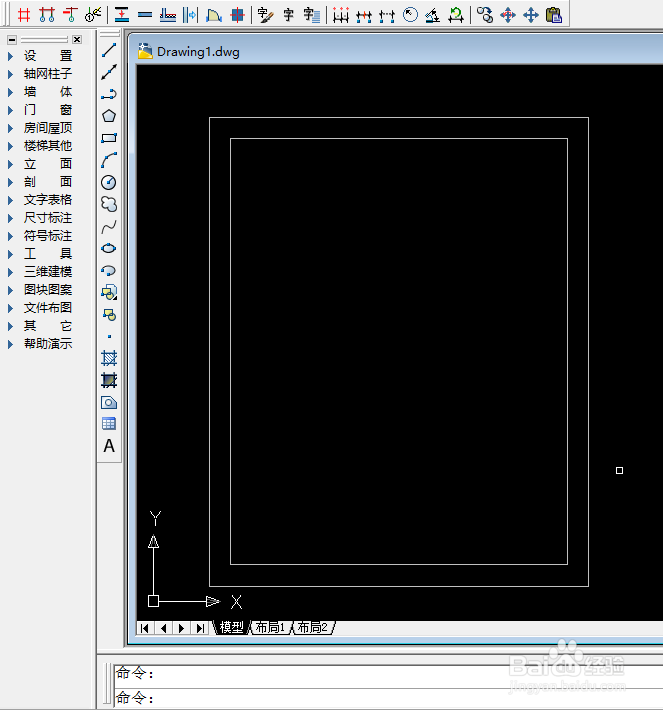
Task: Open the 文件布图 menu item
Action: point(48,308)
